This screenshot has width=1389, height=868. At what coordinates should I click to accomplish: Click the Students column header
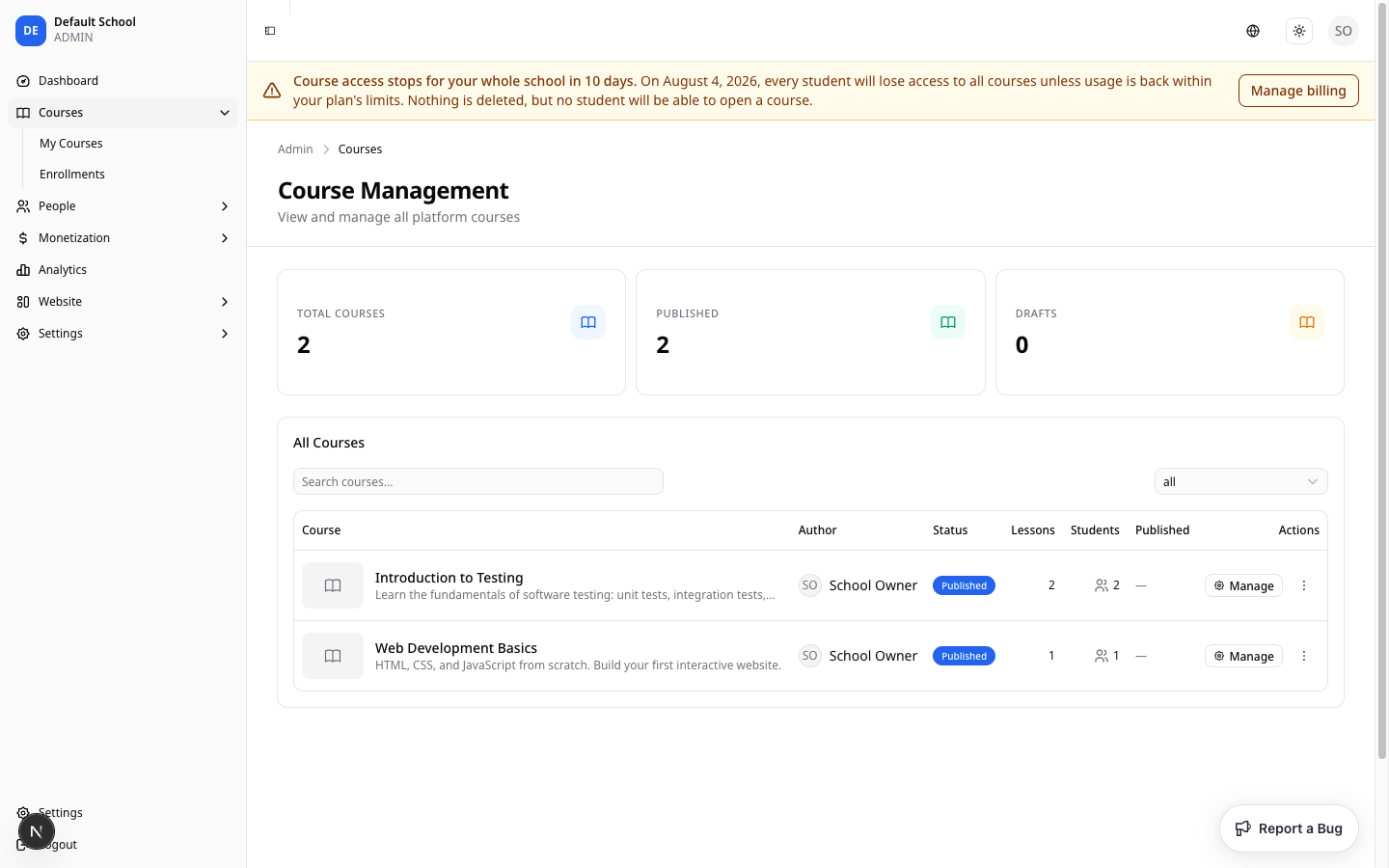1095,530
